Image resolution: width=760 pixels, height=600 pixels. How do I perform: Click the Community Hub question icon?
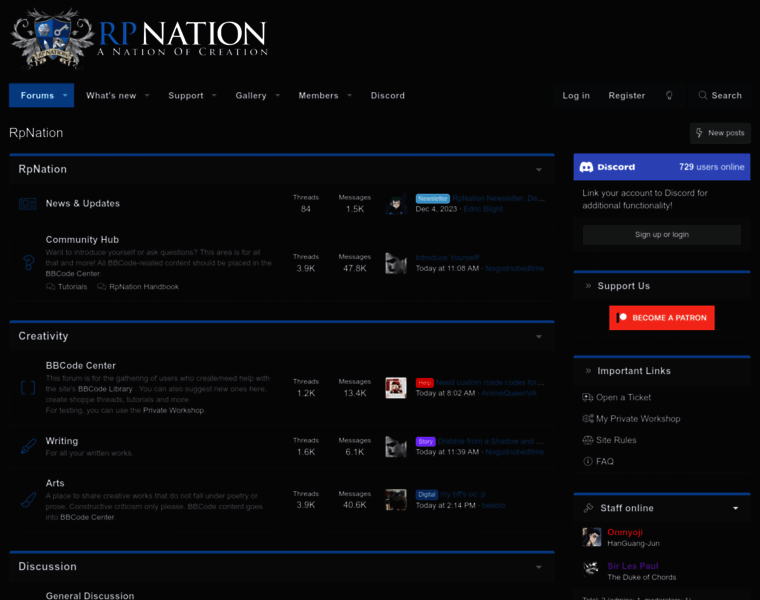click(x=28, y=263)
